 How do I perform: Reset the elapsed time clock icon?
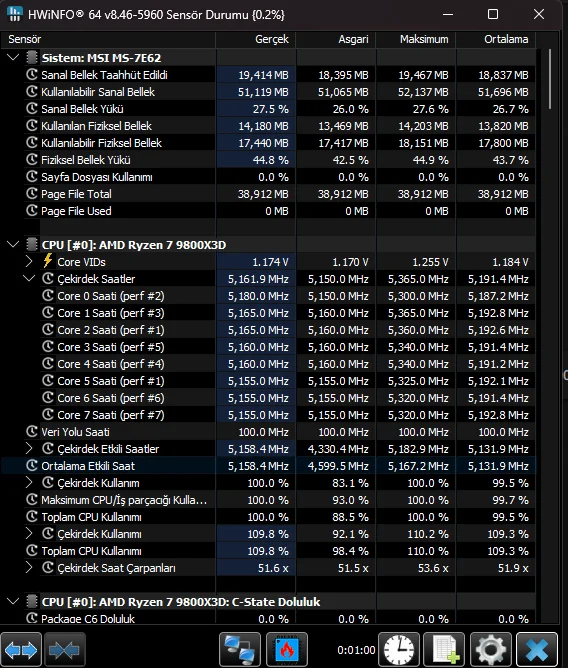pos(399,650)
